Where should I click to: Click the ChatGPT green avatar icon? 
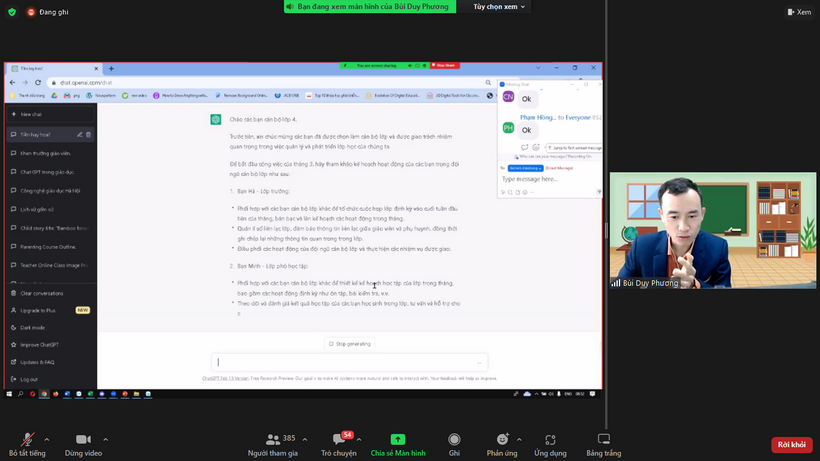click(x=215, y=120)
